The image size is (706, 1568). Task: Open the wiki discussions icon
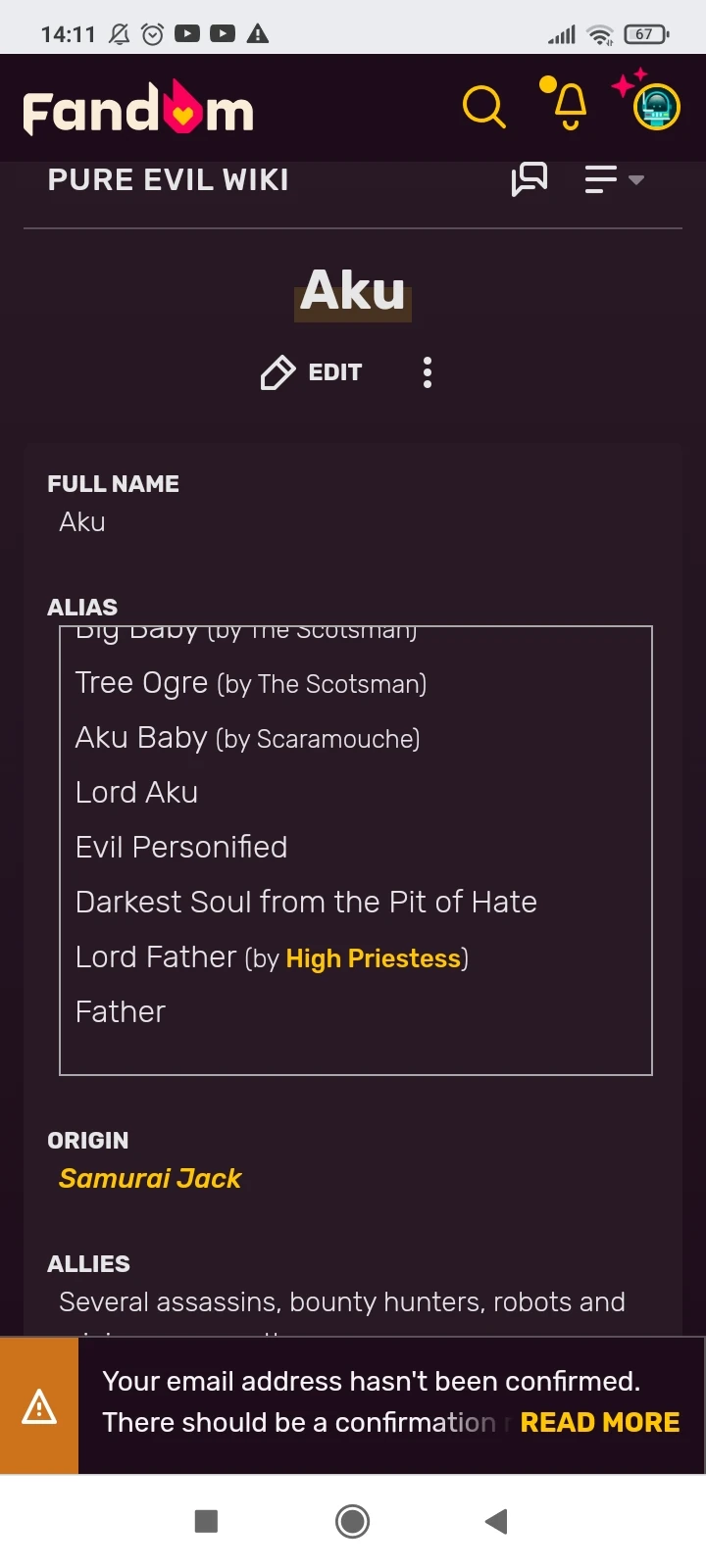pyautogui.click(x=529, y=179)
